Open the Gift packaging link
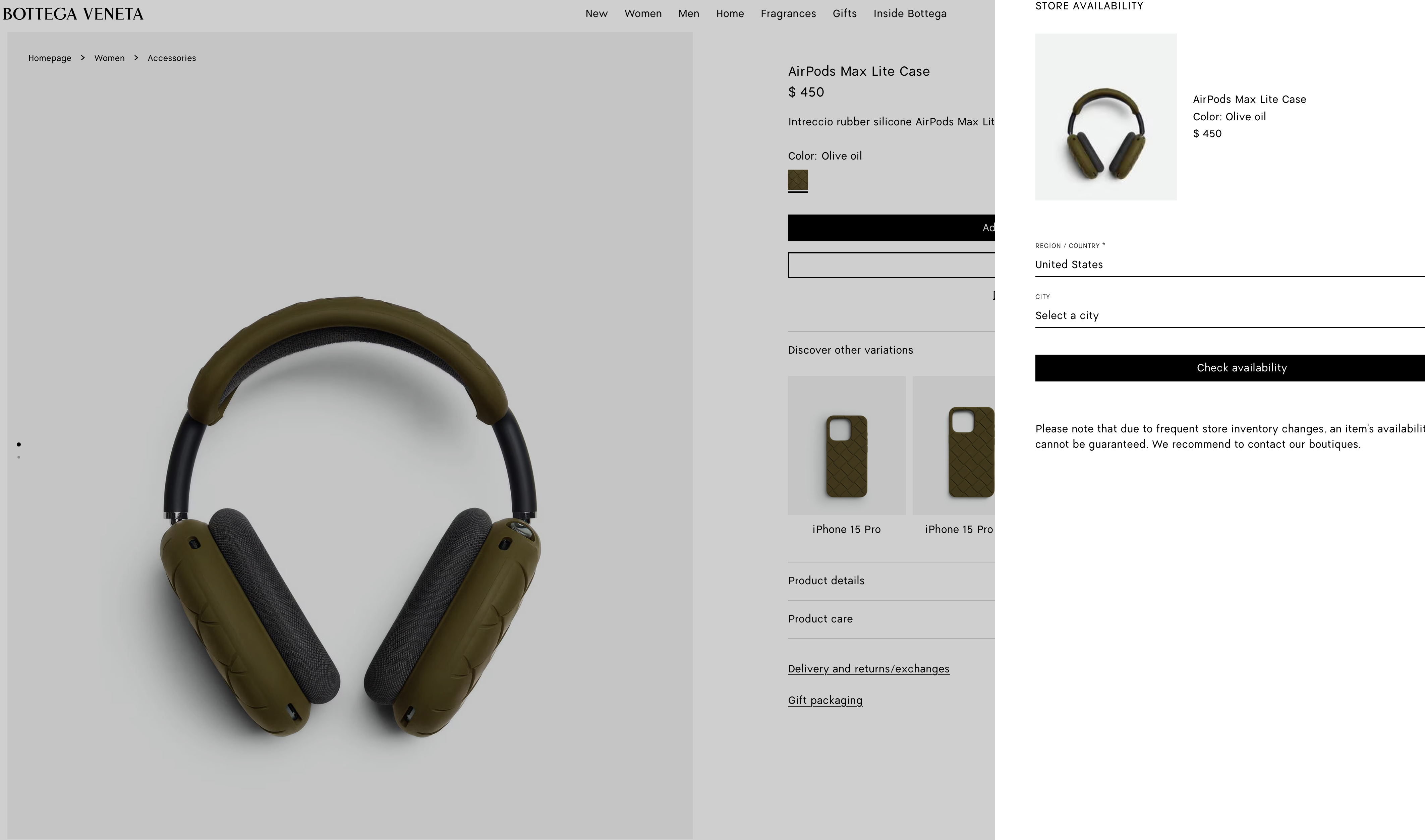Screen dimensions: 1425x840 point(825,700)
